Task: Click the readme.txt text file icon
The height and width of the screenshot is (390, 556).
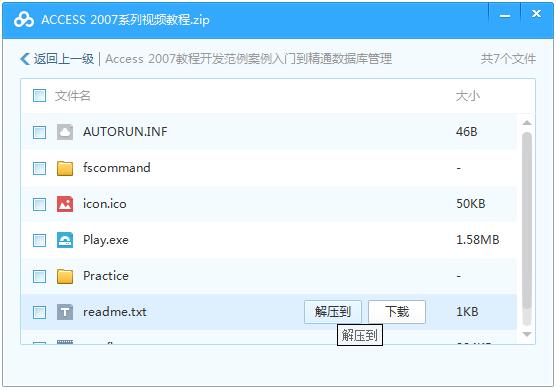Action: pyautogui.click(x=65, y=312)
